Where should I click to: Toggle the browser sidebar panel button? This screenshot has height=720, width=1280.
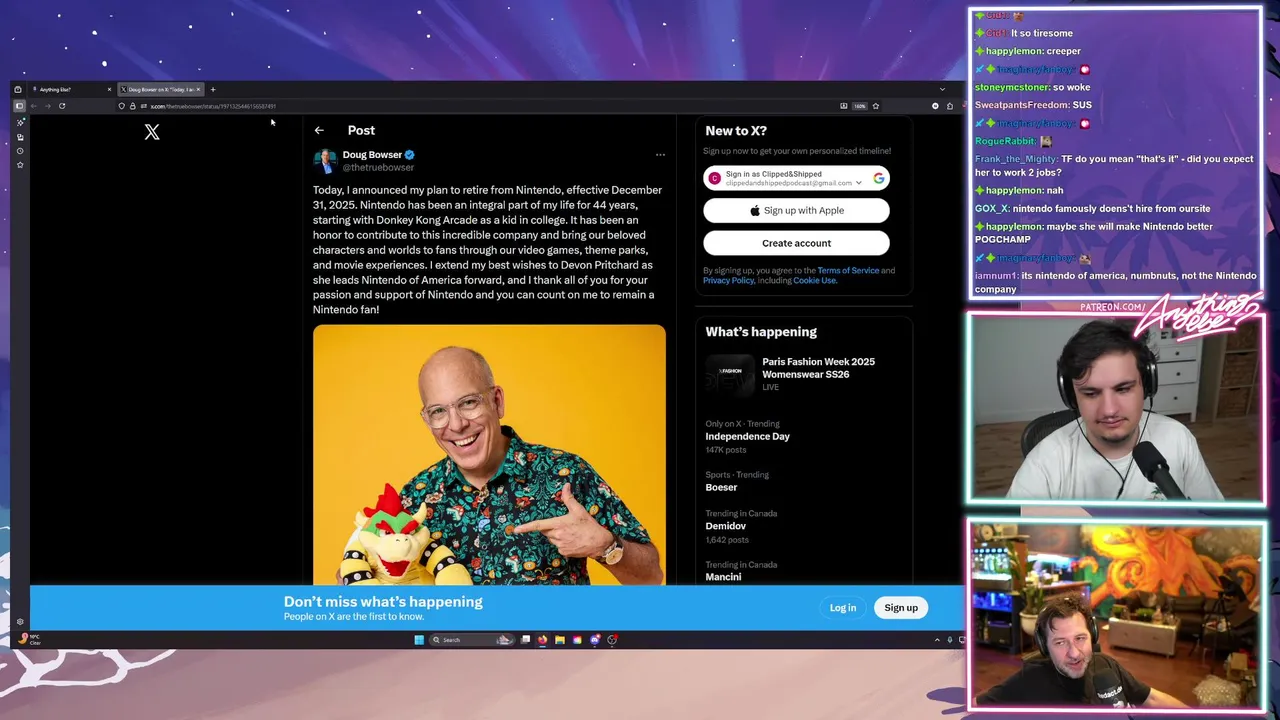pyautogui.click(x=19, y=106)
